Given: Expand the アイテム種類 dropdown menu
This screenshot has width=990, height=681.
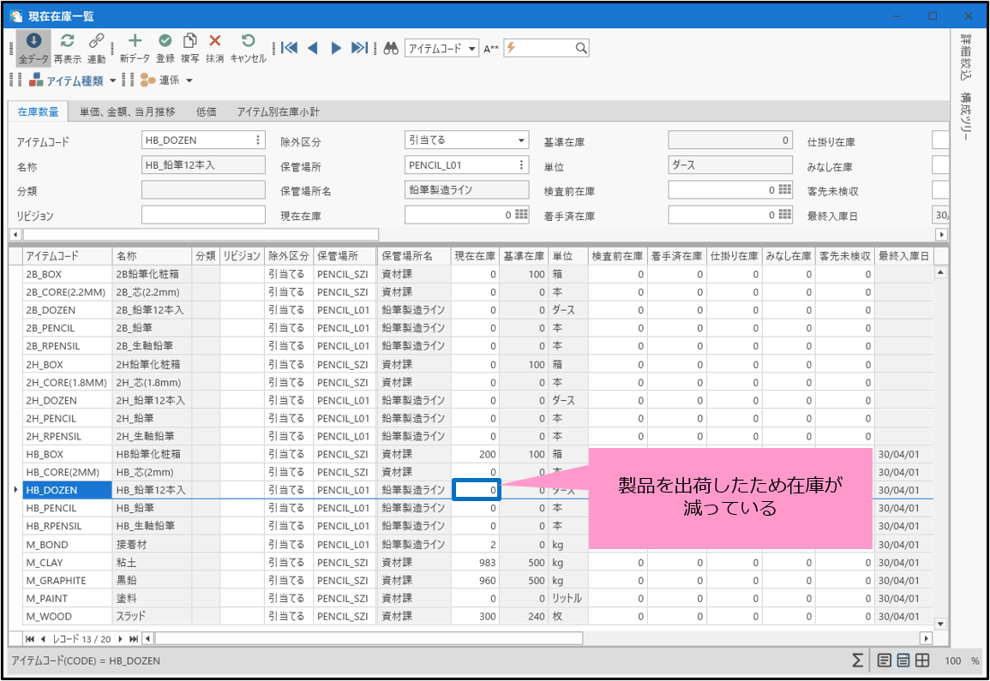Looking at the screenshot, I should pyautogui.click(x=113, y=81).
